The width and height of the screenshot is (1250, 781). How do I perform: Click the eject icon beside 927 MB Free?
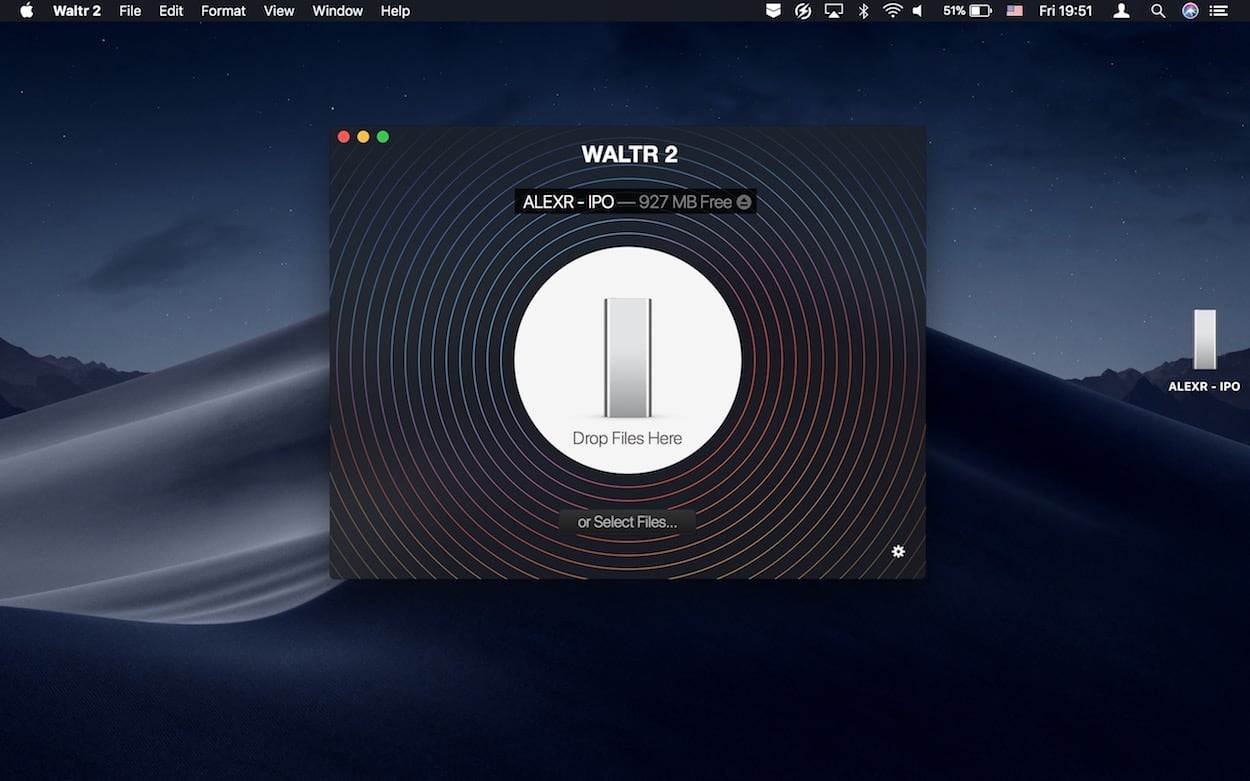click(744, 202)
